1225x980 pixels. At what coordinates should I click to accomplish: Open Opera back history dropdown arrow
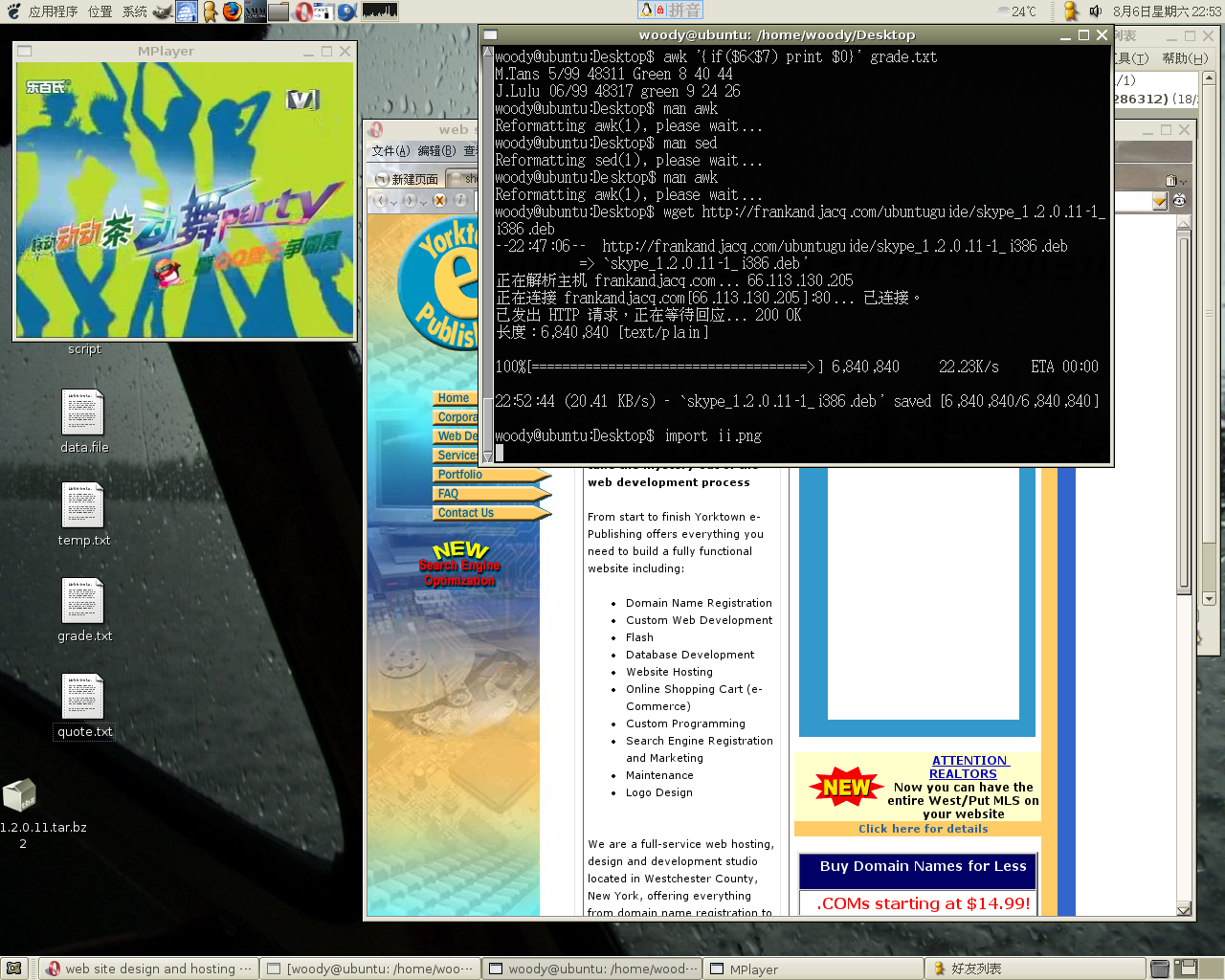[393, 201]
